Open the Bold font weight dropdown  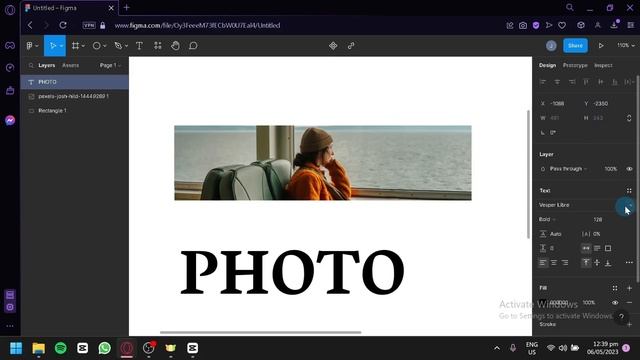tap(547, 220)
